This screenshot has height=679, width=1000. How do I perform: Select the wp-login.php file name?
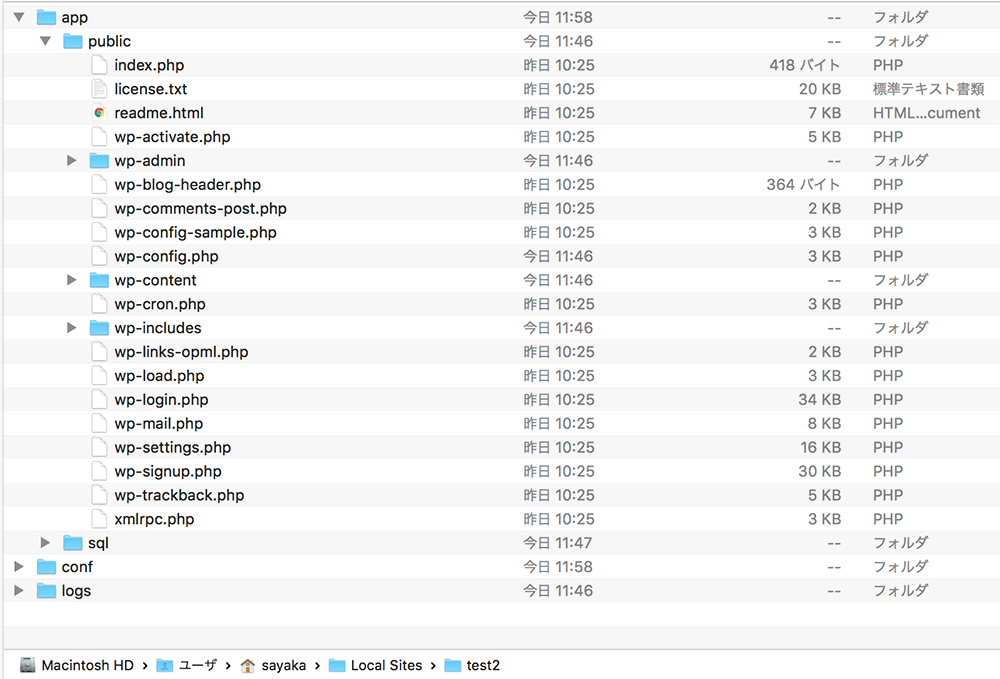click(161, 400)
